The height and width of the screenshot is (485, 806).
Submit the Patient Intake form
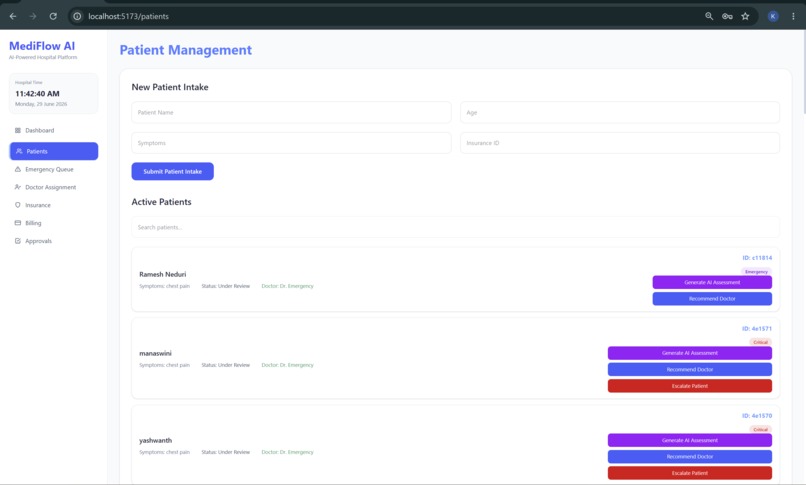[173, 172]
